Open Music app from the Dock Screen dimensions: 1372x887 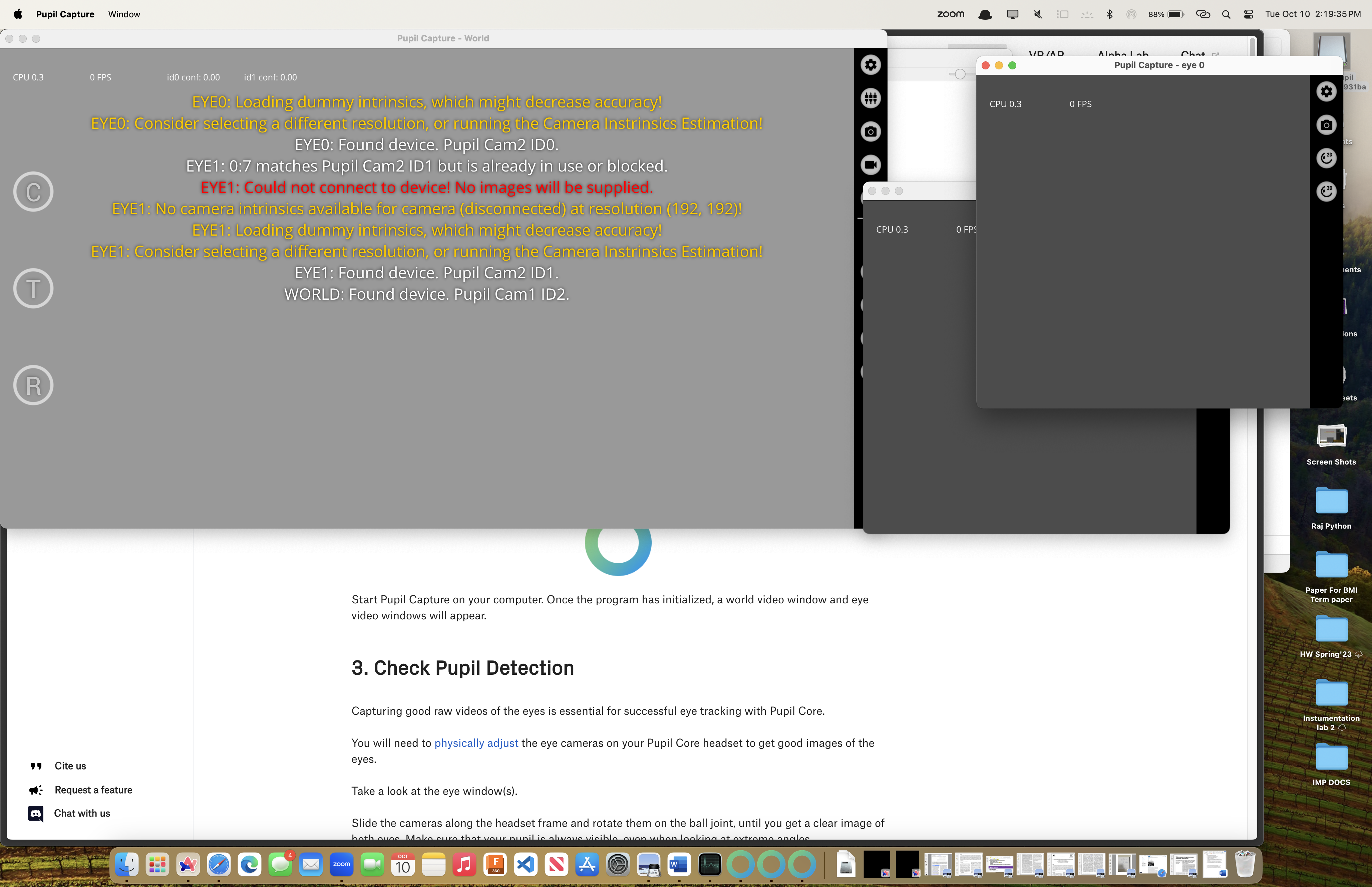pyautogui.click(x=465, y=865)
